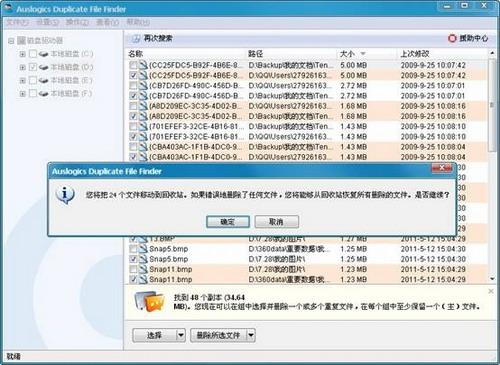
Task: Click the drive icon for 本地磁盘 (D:)
Action: (x=43, y=67)
